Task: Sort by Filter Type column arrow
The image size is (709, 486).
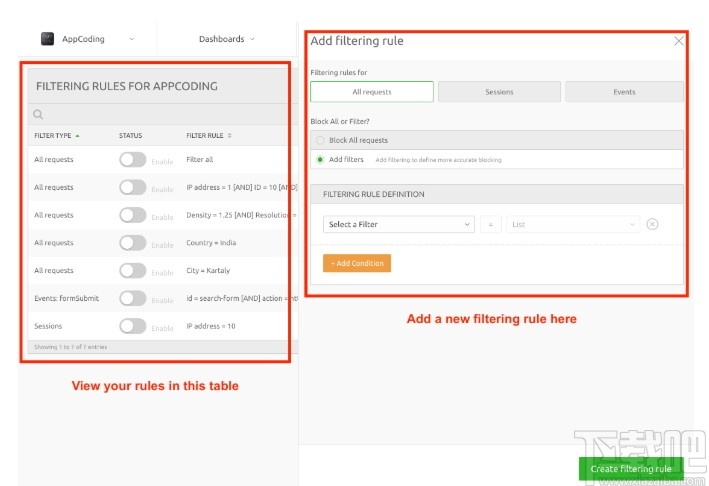Action: (77, 135)
